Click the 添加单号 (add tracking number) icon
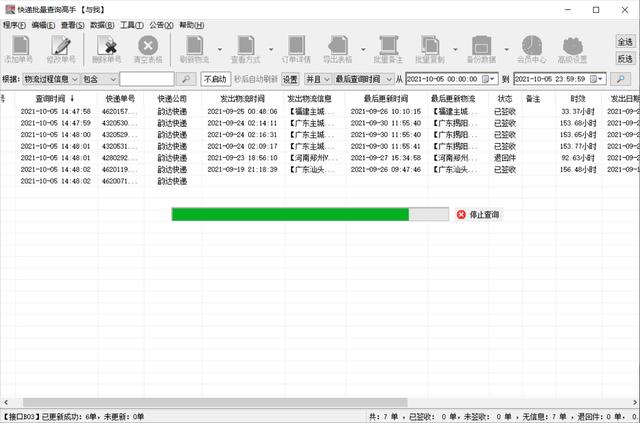 [x=19, y=45]
